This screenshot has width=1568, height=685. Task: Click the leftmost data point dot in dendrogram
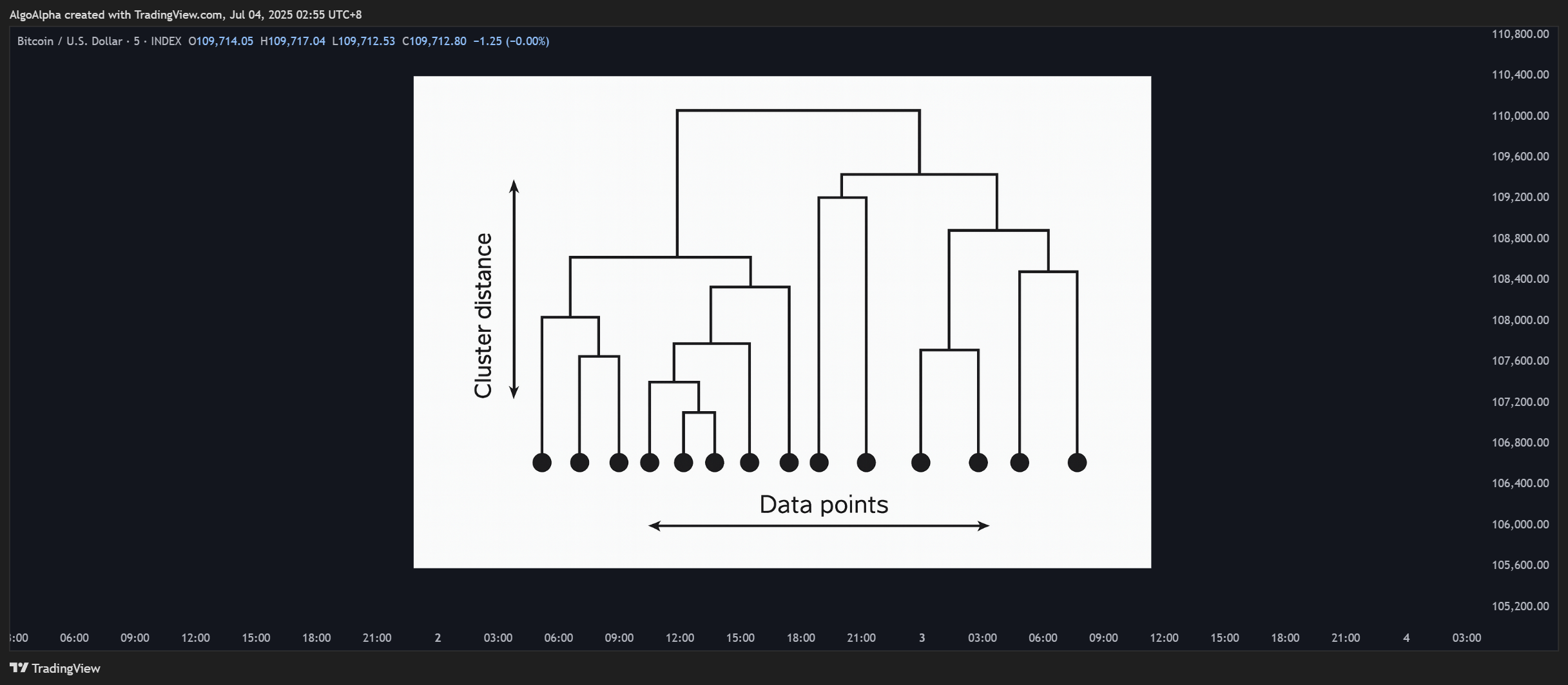tap(542, 463)
